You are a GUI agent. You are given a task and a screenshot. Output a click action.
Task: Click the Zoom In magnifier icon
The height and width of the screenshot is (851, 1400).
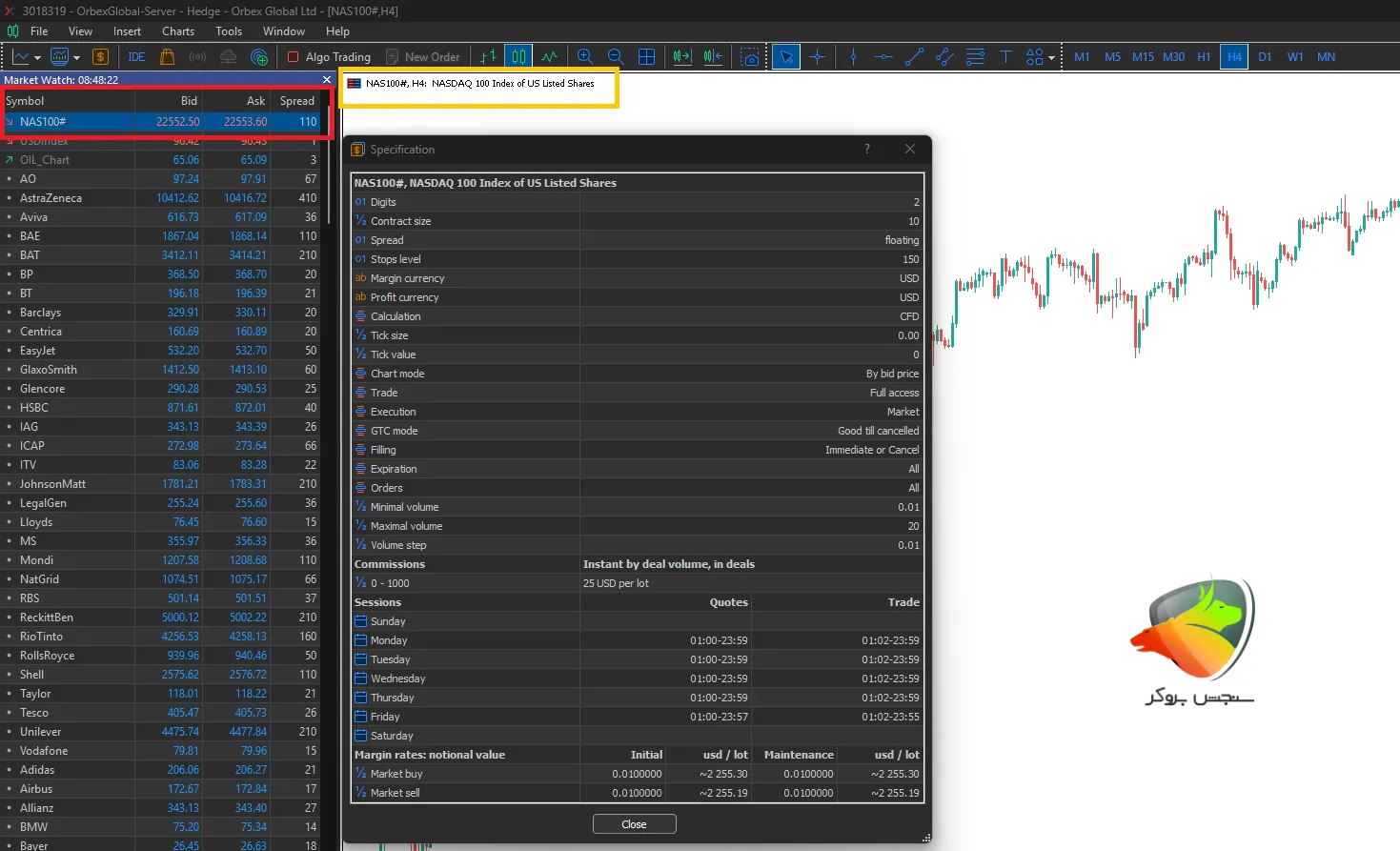(585, 57)
